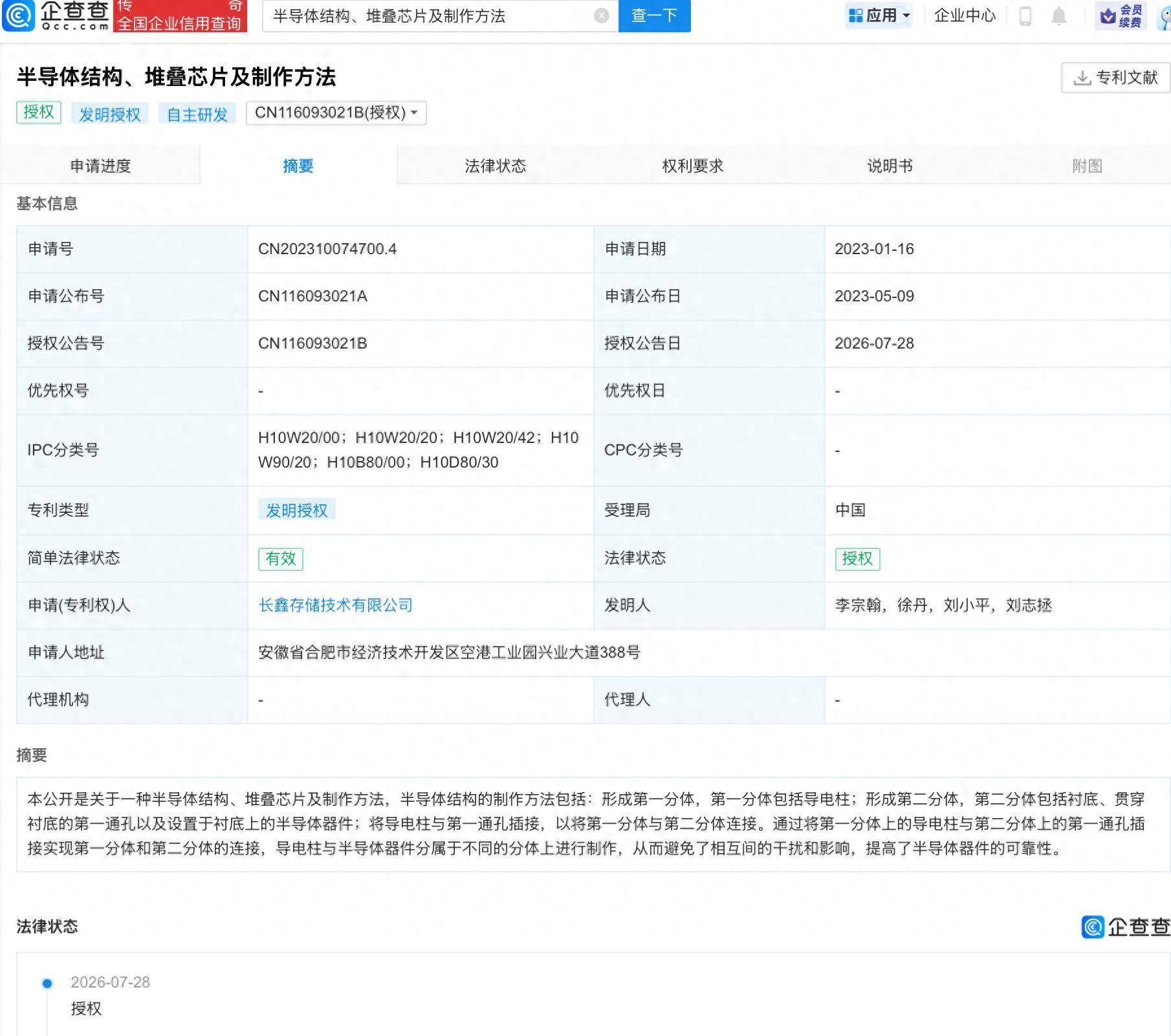
Task: Open 企业中心 in the header
Action: tap(965, 16)
